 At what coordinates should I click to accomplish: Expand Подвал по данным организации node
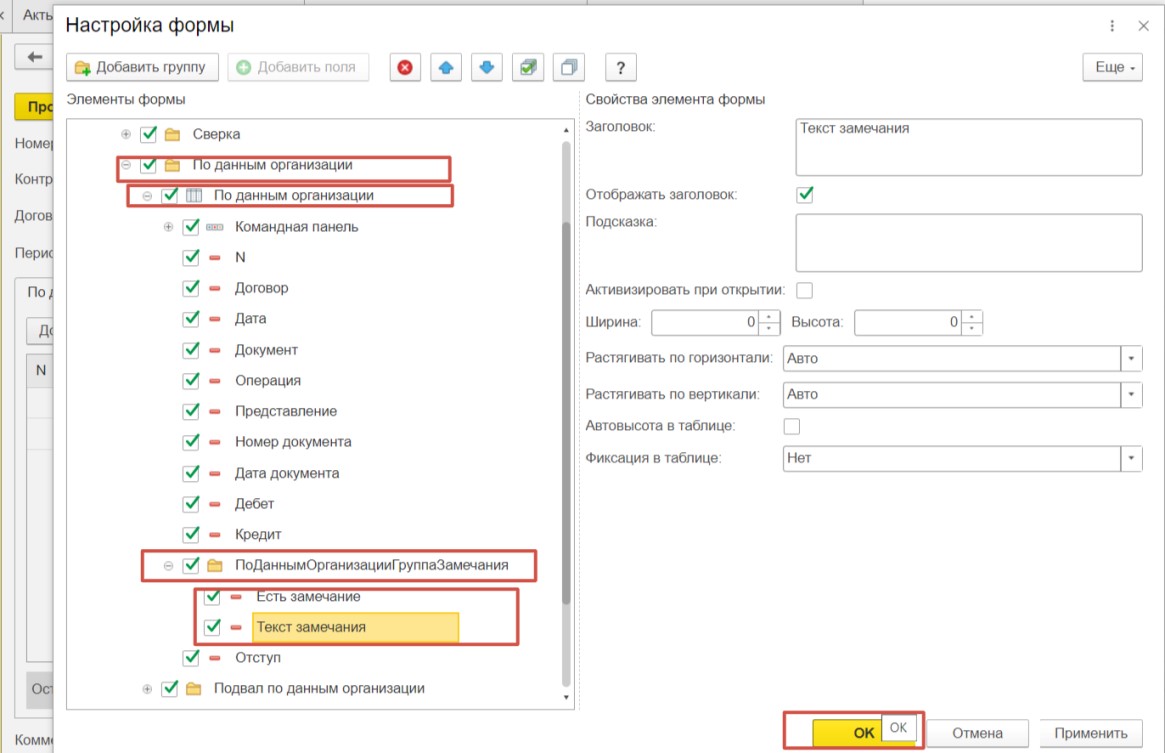pyautogui.click(x=147, y=688)
